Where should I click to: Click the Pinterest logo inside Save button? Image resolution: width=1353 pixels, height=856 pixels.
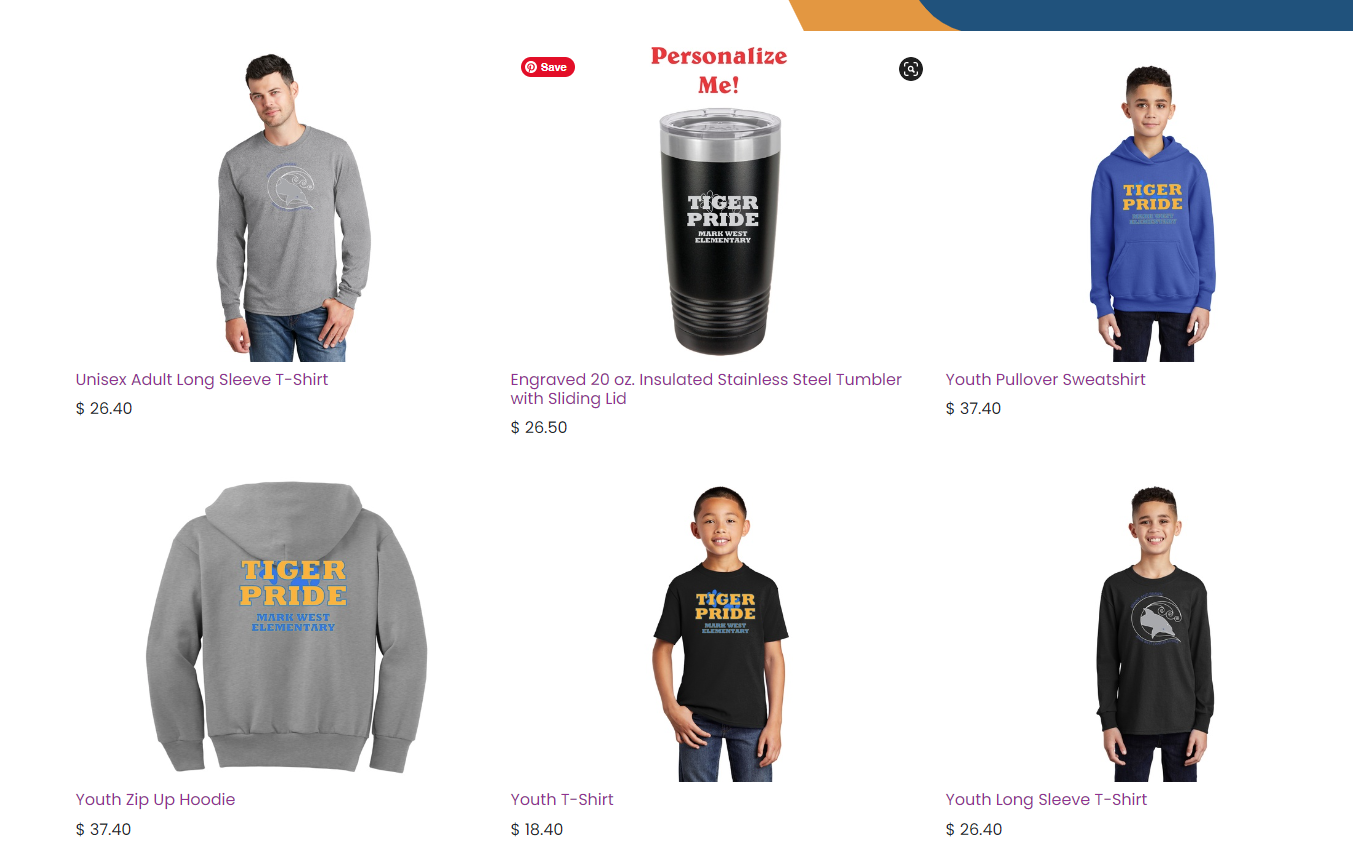tap(531, 67)
